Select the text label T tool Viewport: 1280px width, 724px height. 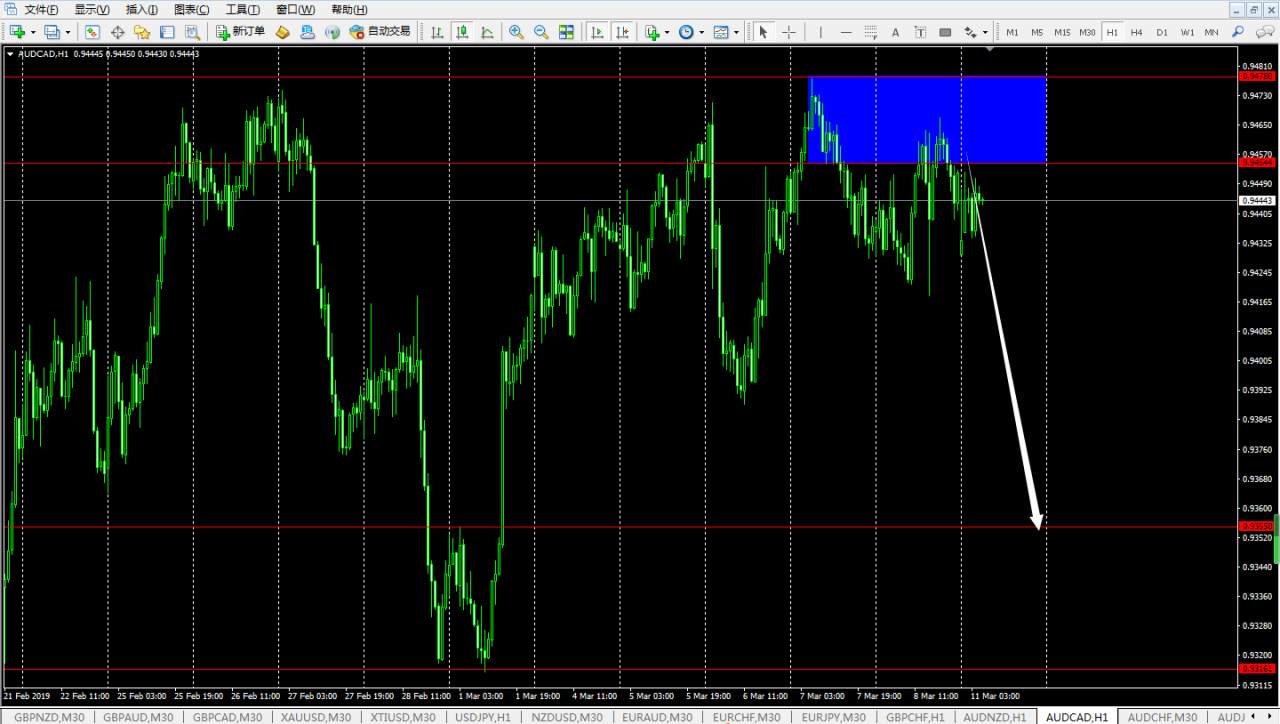(920, 32)
